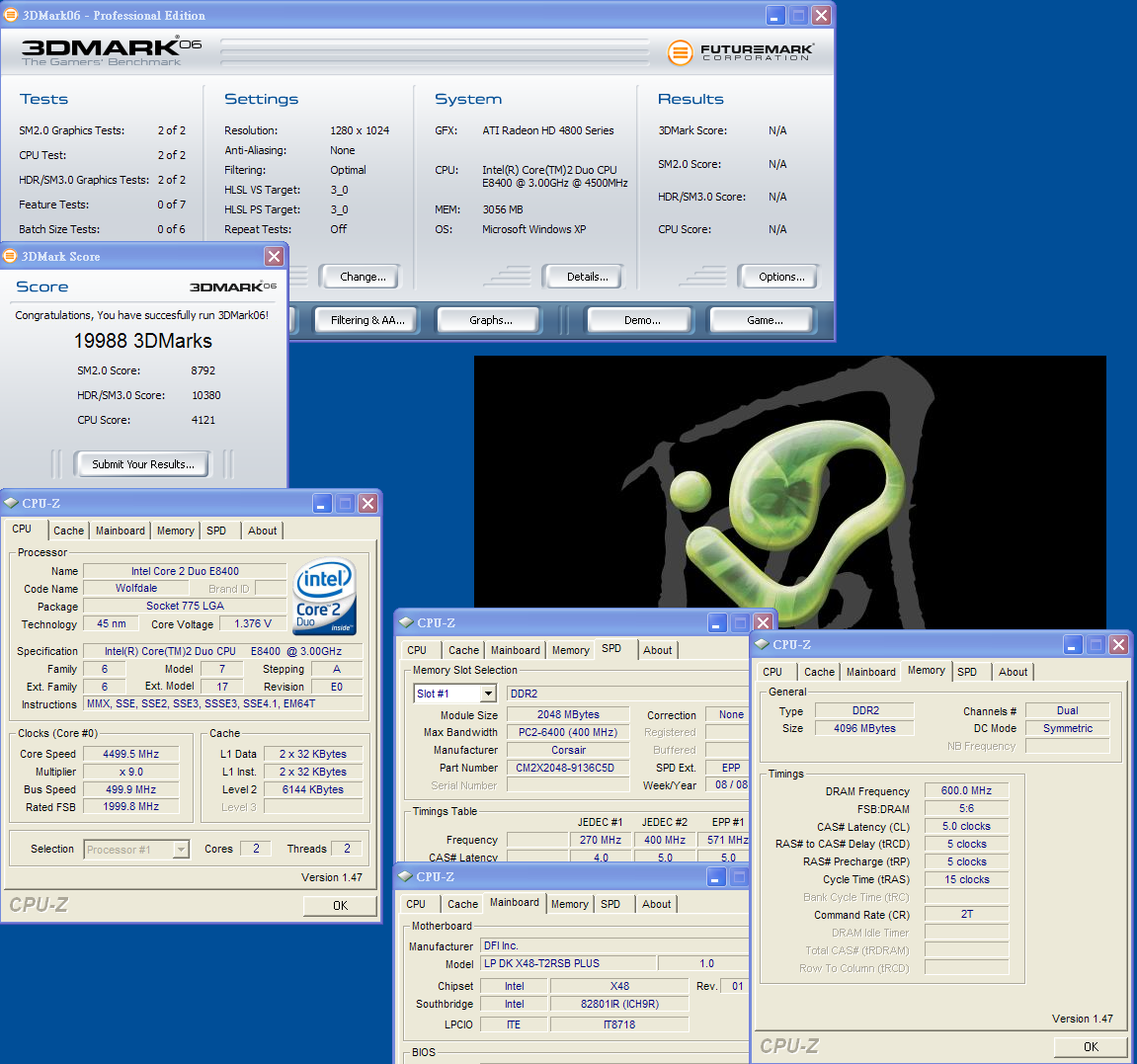Click the Change... settings button
The width and height of the screenshot is (1137, 1064).
(363, 277)
